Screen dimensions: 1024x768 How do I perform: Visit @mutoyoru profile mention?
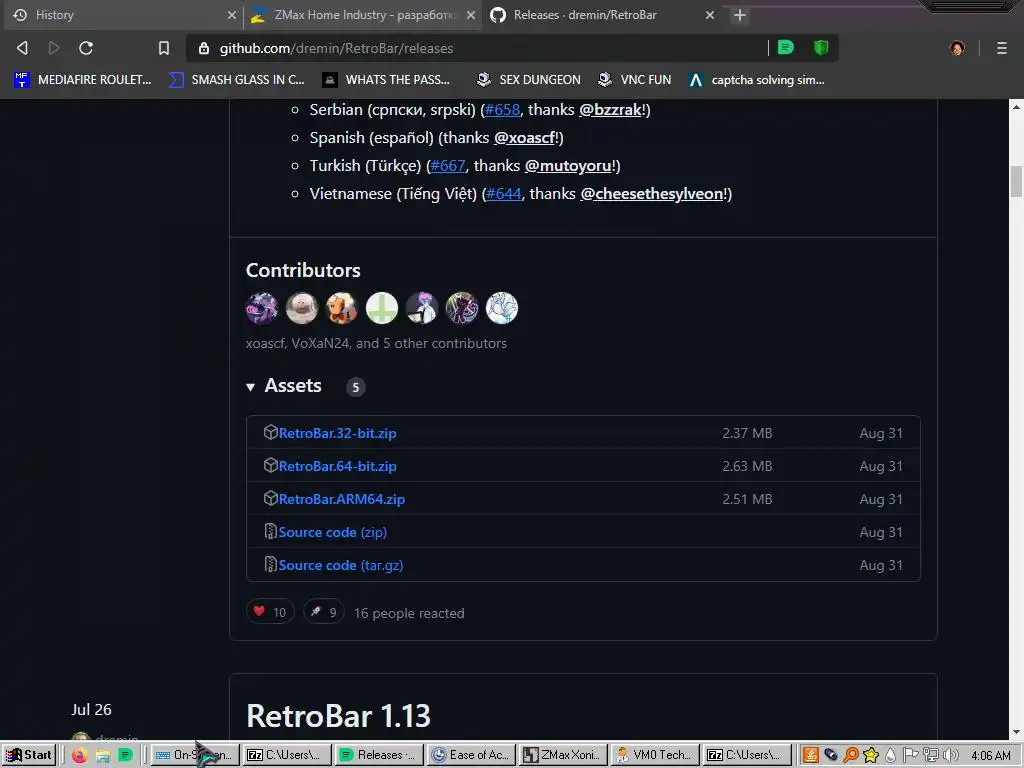(x=568, y=166)
